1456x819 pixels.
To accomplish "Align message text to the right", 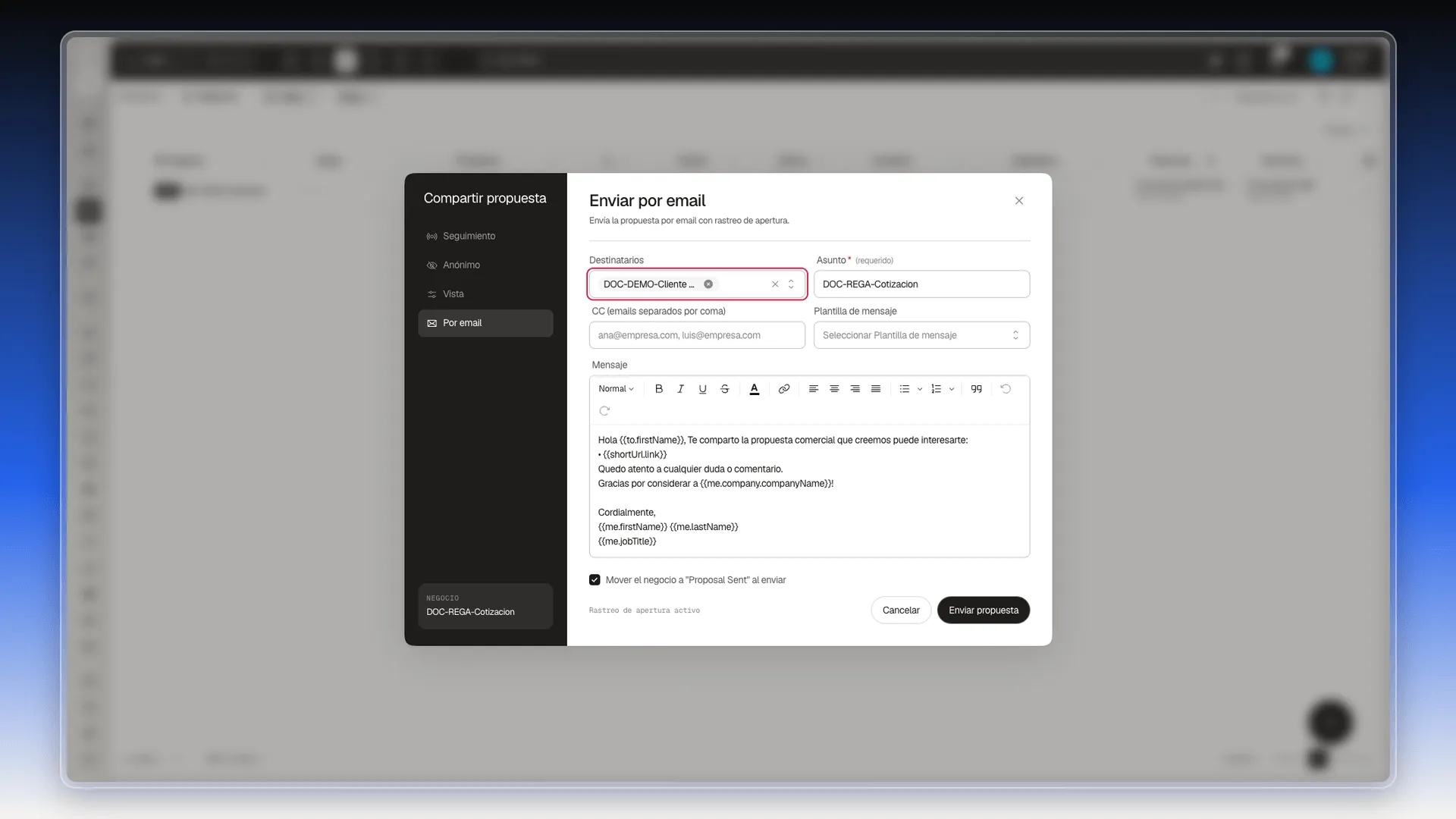I will coord(855,389).
